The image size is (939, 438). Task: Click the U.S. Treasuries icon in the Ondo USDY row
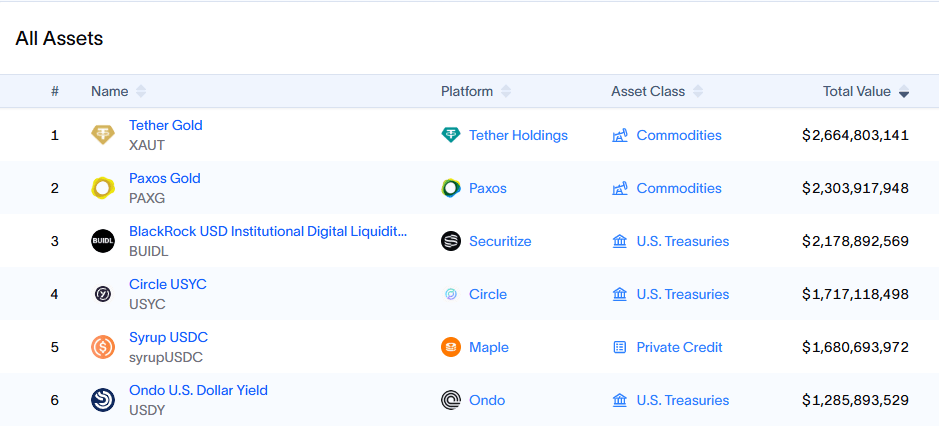[620, 400]
